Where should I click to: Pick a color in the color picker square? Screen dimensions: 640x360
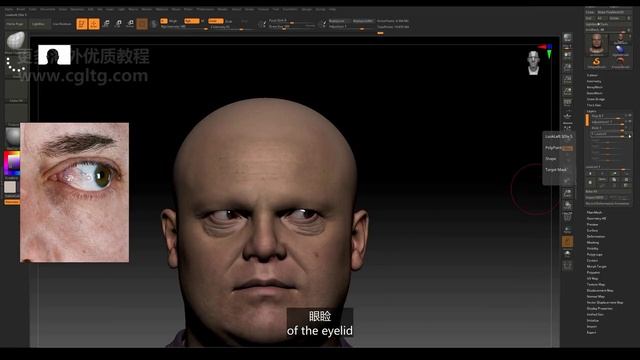(13, 163)
